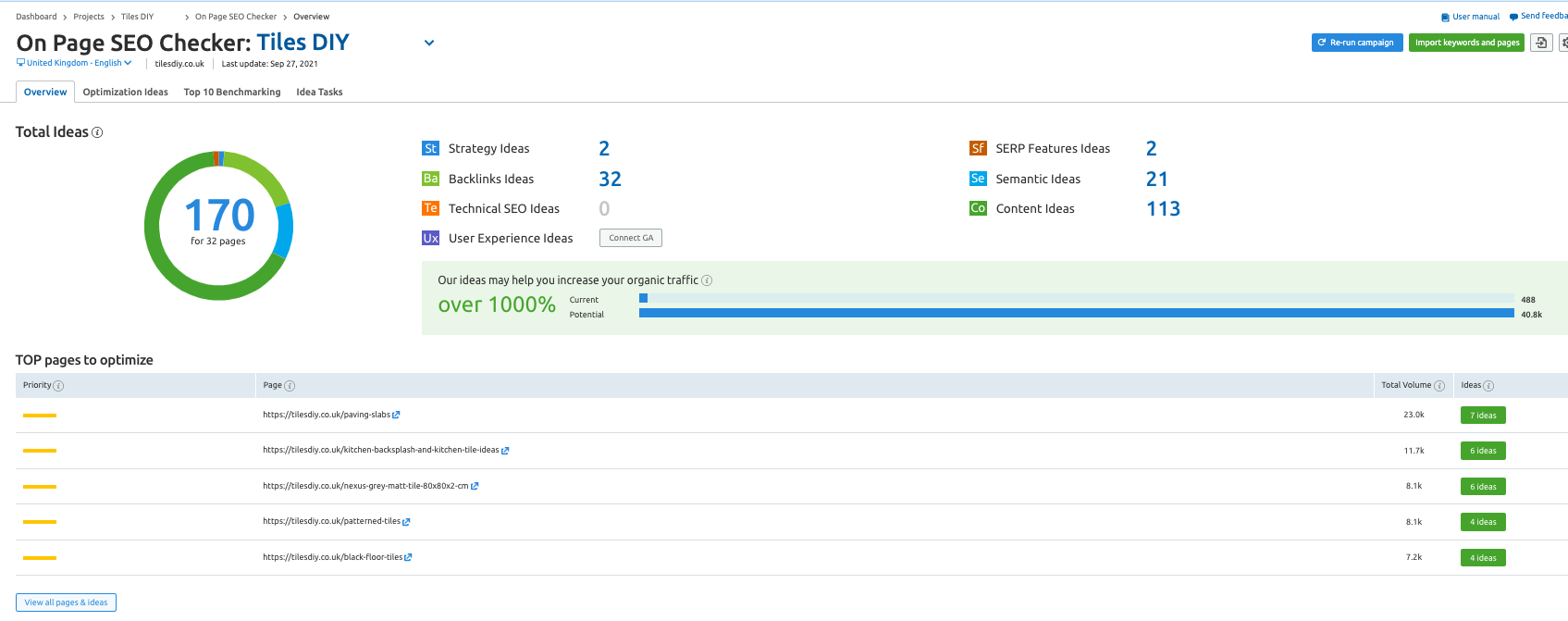The height and width of the screenshot is (621, 1568).
Task: Click the blue segment of the donut chart
Action: (285, 230)
